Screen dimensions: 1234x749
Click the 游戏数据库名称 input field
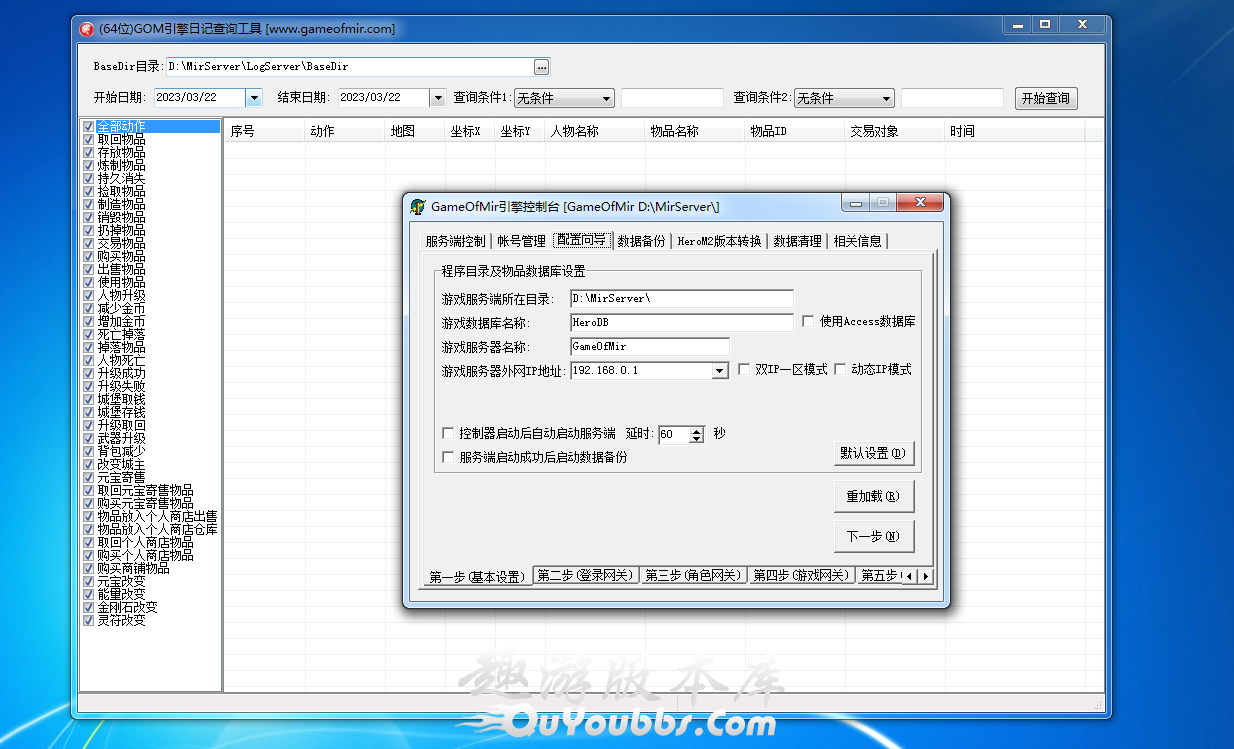[682, 323]
